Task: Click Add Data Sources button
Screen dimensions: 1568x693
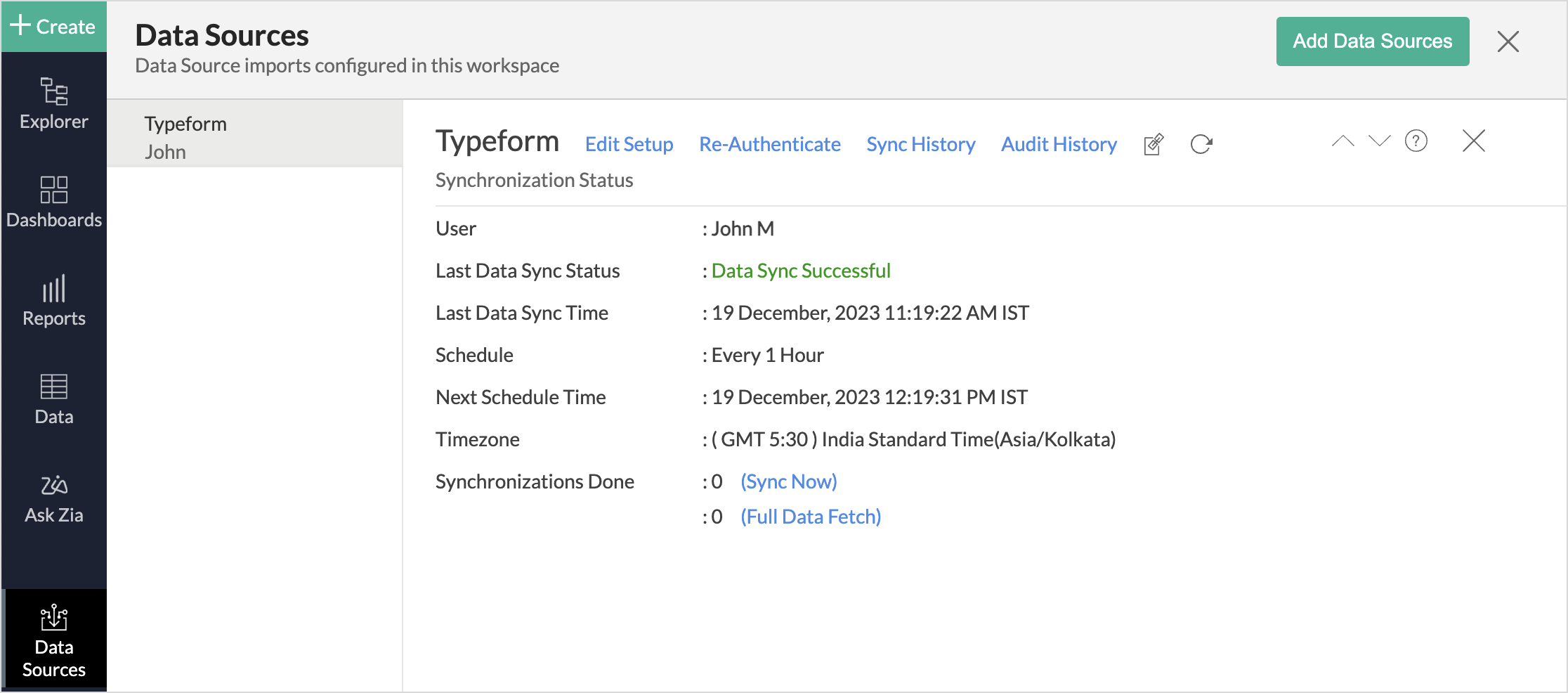Action: pyautogui.click(x=1372, y=41)
